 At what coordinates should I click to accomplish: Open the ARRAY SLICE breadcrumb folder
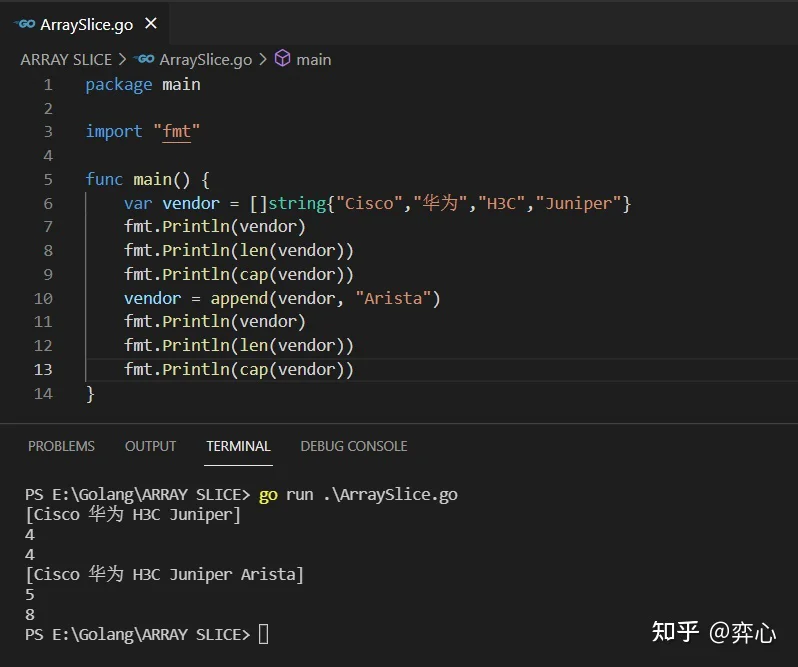[x=66, y=60]
